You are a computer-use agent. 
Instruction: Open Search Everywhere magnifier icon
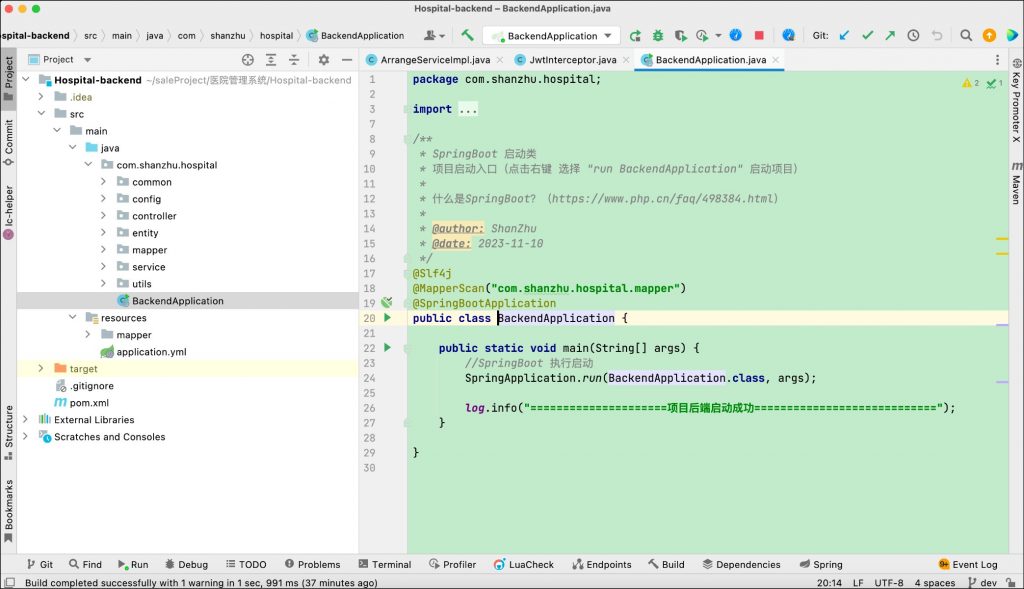(966, 35)
